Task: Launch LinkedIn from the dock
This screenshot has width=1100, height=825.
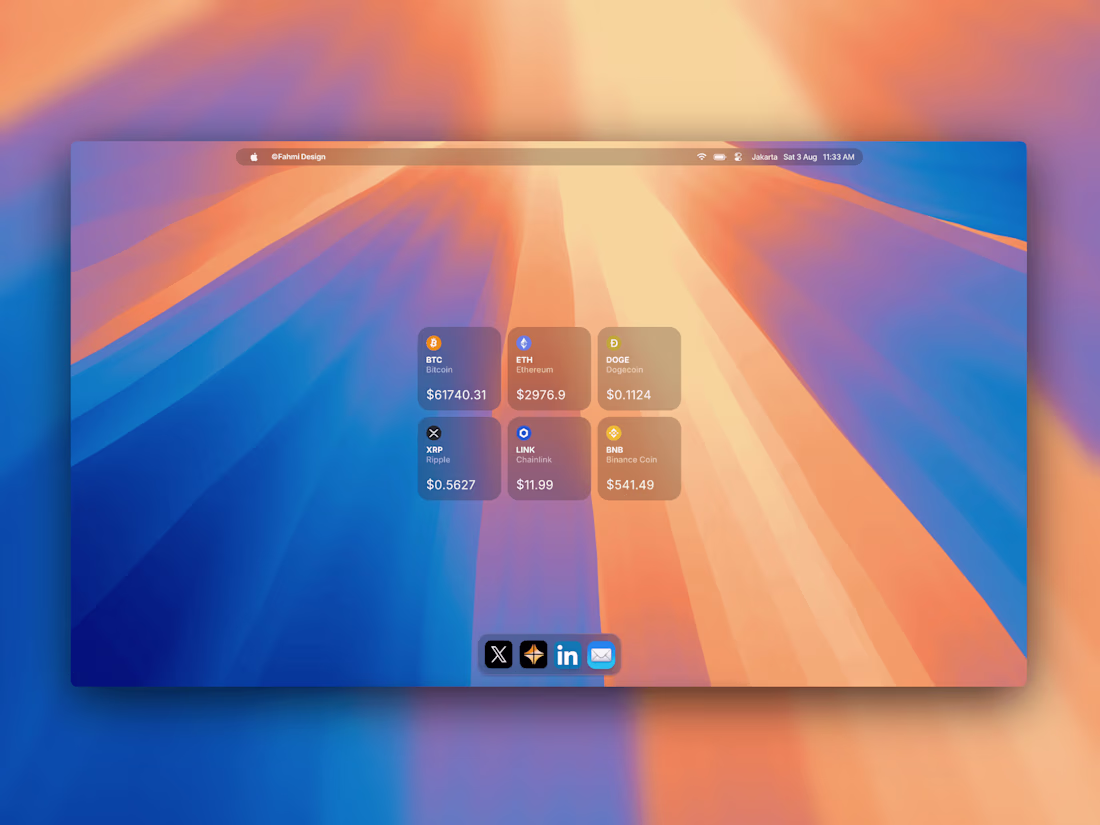Action: (567, 655)
